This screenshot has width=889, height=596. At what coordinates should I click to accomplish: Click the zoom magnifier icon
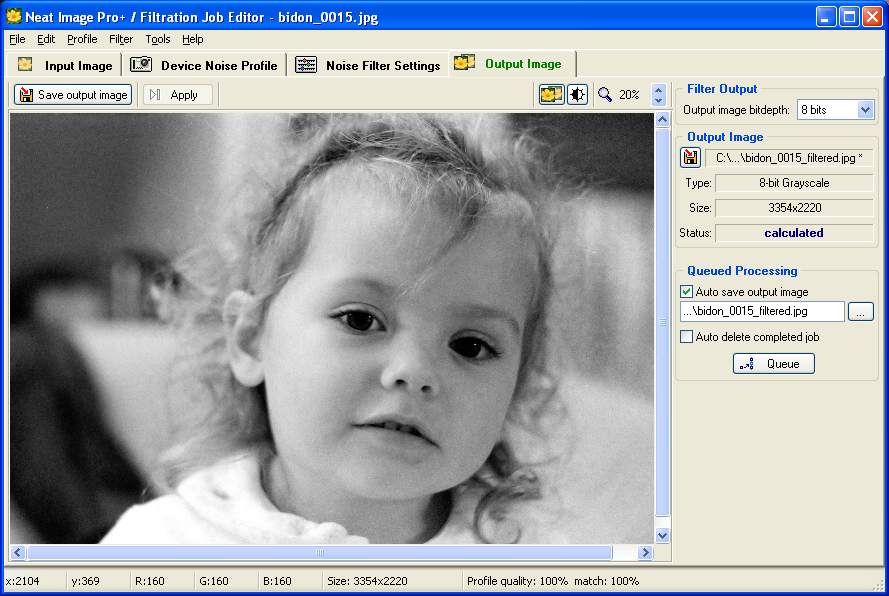point(605,95)
